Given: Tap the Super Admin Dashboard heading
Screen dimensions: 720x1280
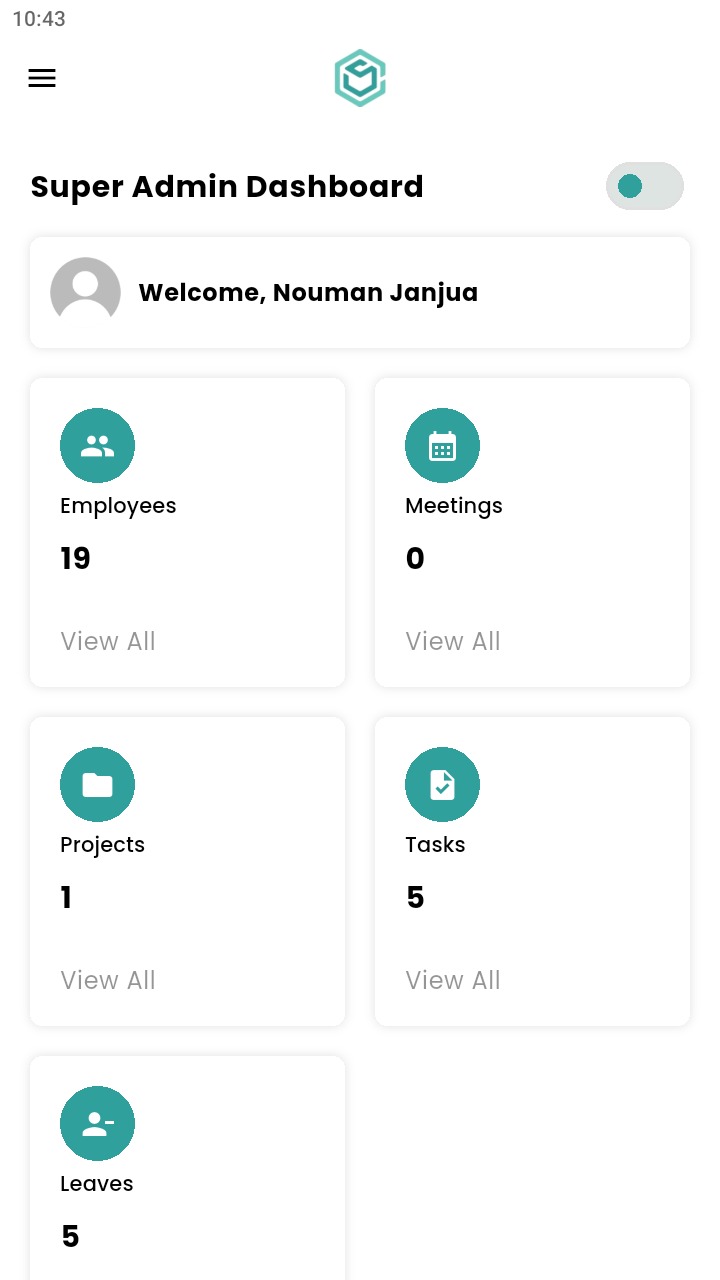Looking at the screenshot, I should click(227, 187).
